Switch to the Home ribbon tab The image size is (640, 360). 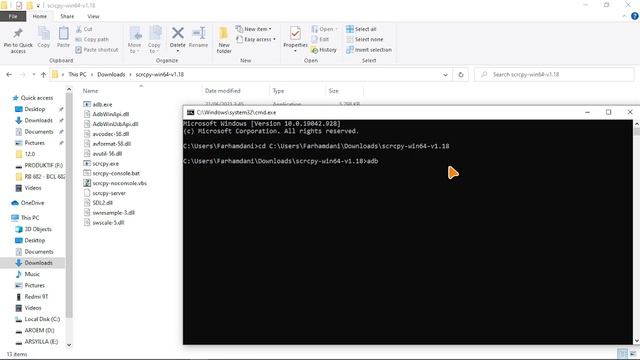click(40, 16)
